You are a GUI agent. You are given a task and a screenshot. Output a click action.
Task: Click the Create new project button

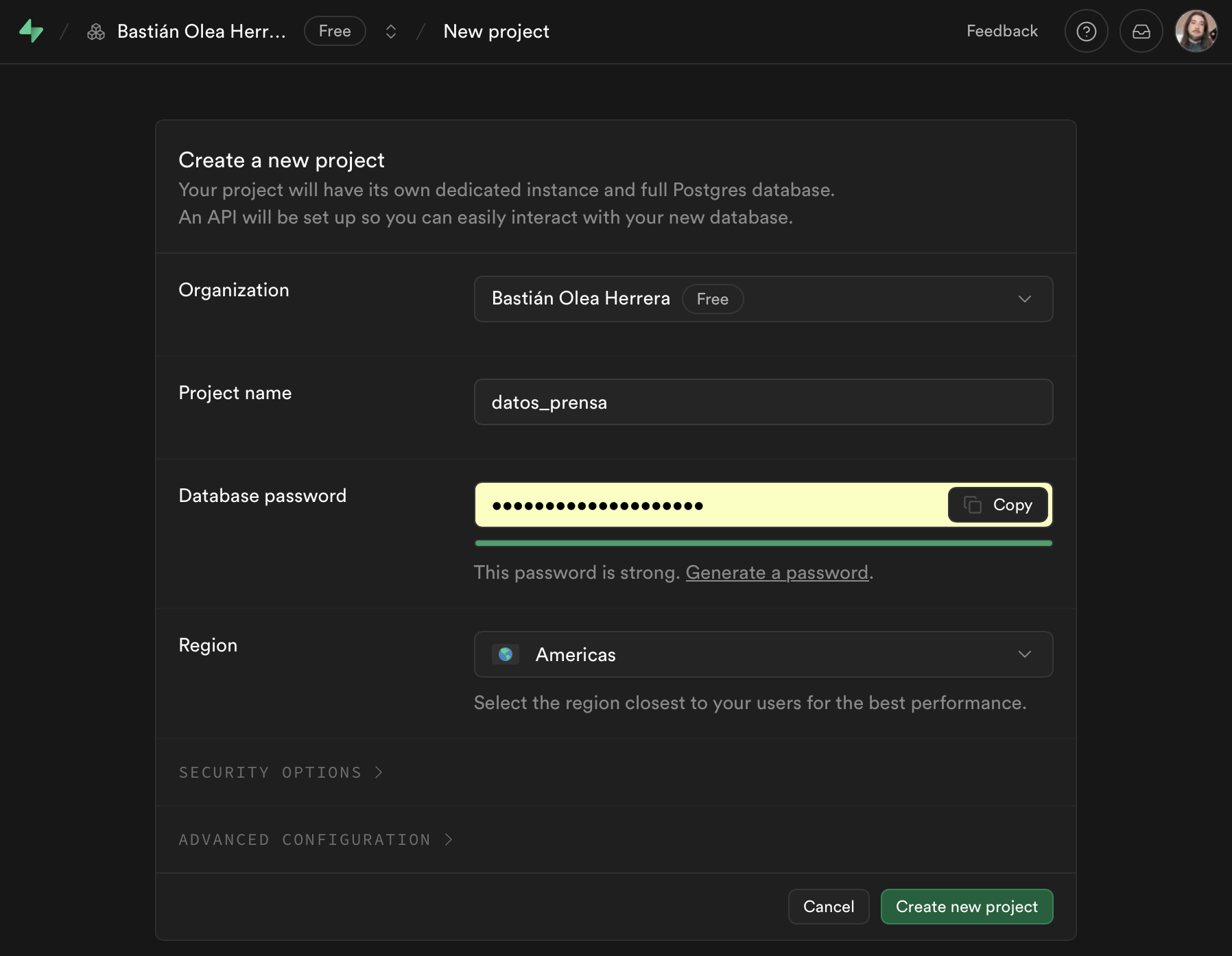coord(966,907)
